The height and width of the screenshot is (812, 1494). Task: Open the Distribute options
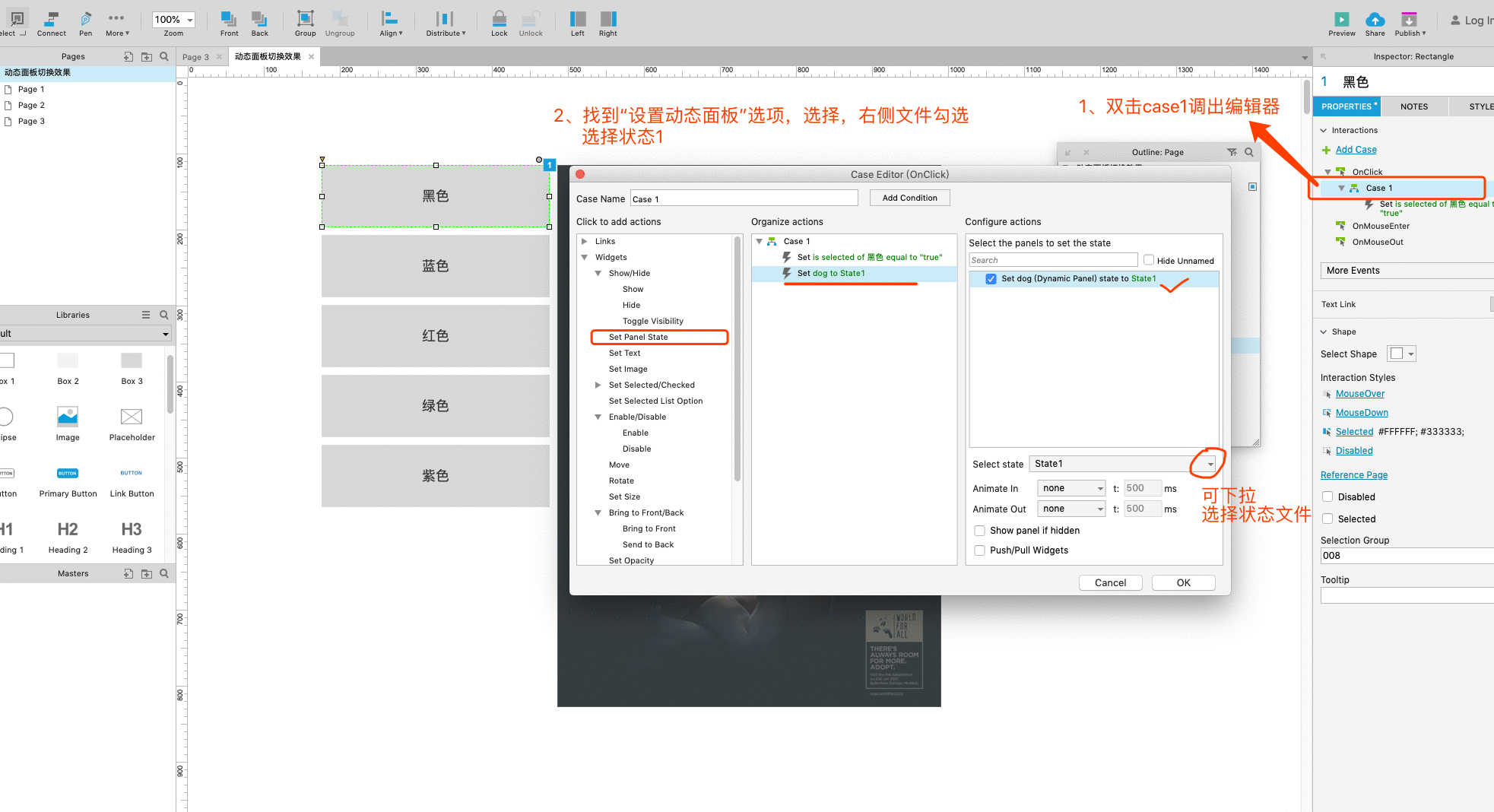446,24
